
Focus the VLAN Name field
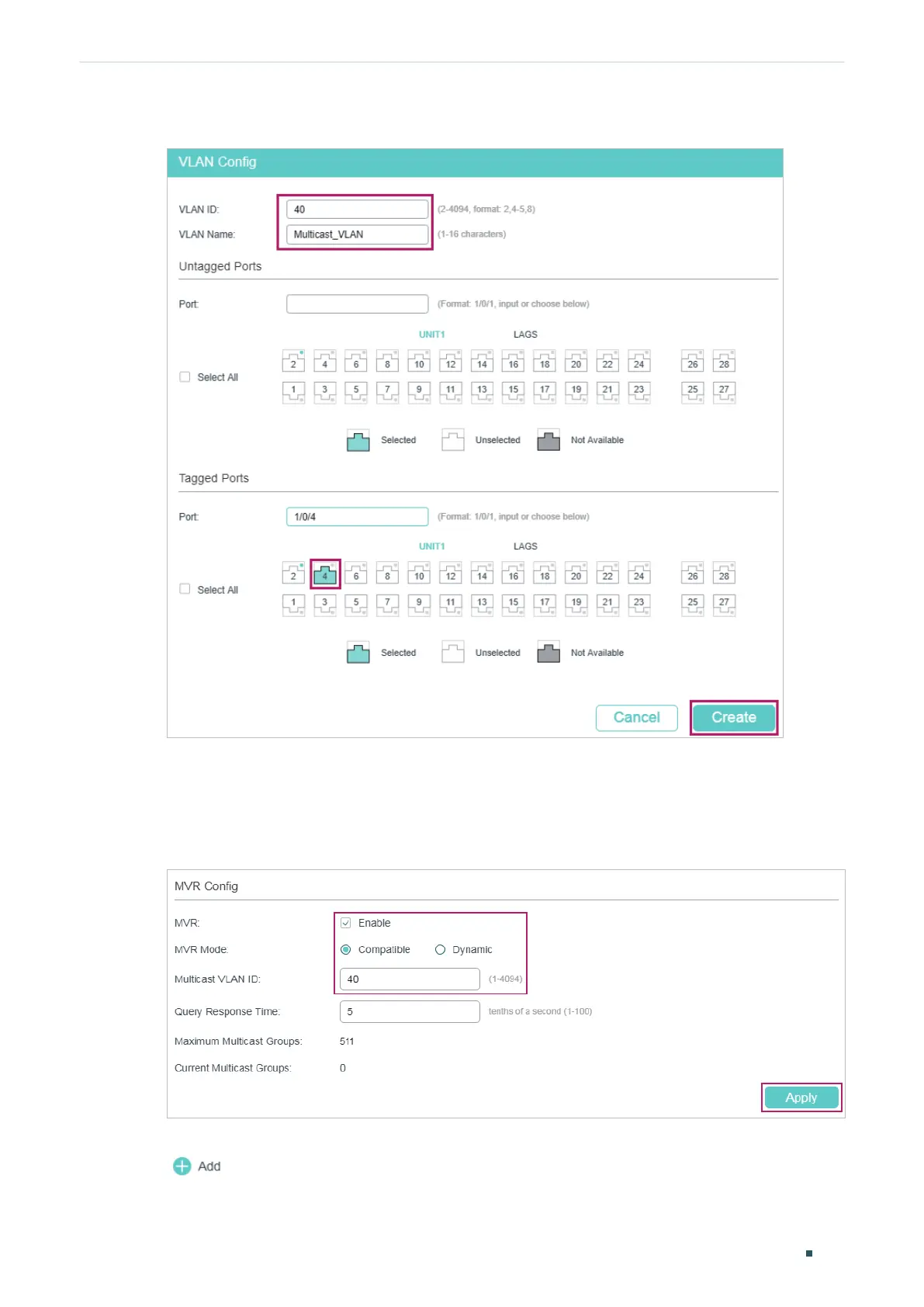pyautogui.click(x=358, y=234)
